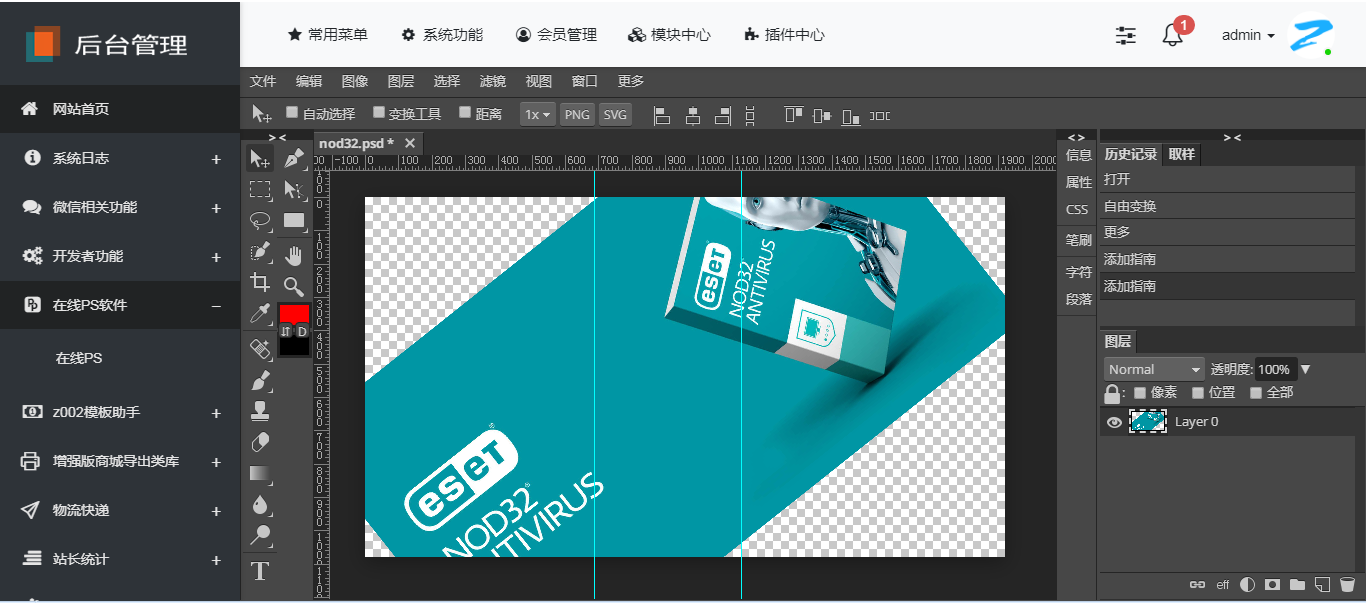
Task: Enable the 自动选择 checkbox
Action: coord(292,113)
